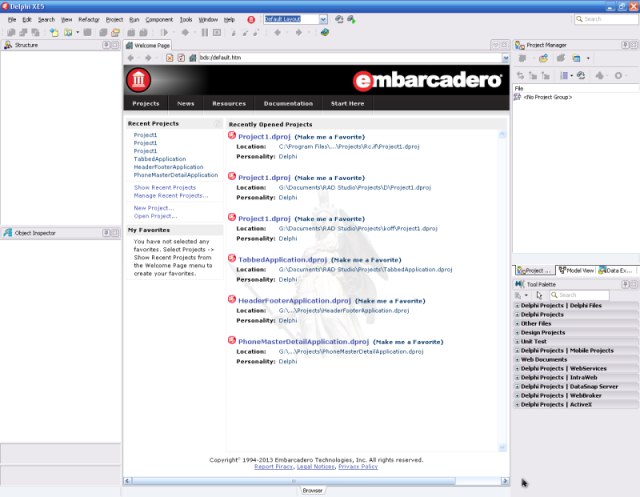Click Add to project icon in Project Manager

543,58
